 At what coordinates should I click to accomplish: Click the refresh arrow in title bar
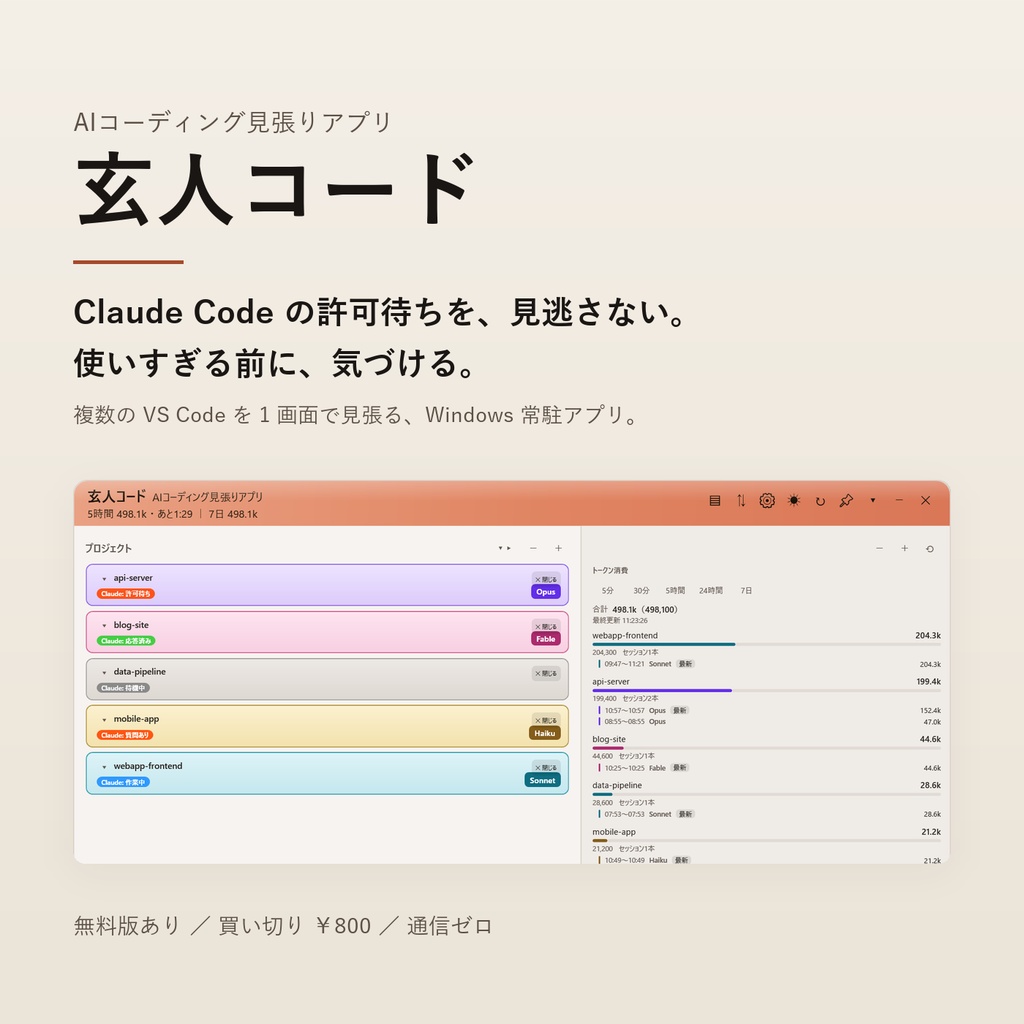coord(820,501)
